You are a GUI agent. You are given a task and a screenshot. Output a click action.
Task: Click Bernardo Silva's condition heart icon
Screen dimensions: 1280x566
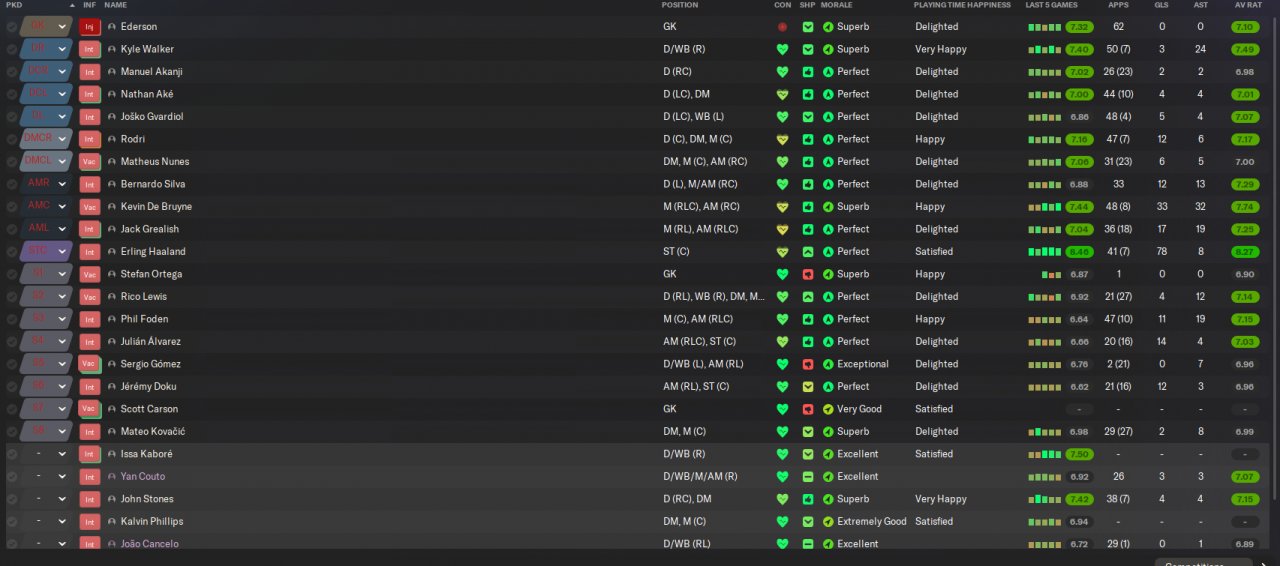point(782,184)
